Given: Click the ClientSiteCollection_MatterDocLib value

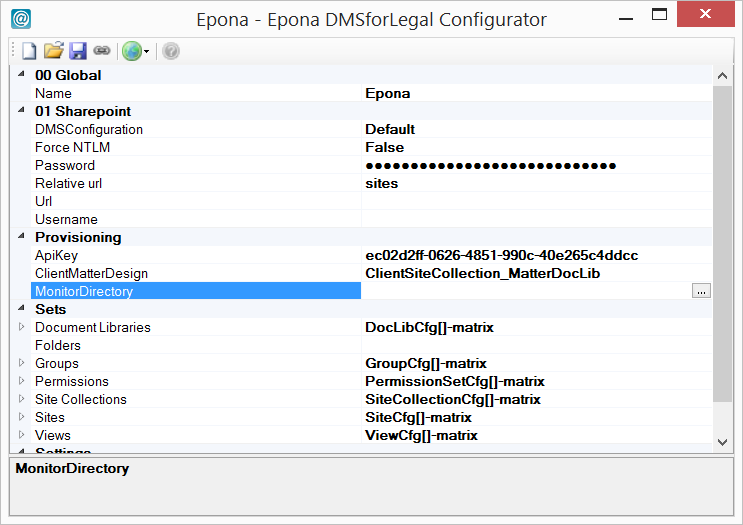Looking at the screenshot, I should coord(482,273).
